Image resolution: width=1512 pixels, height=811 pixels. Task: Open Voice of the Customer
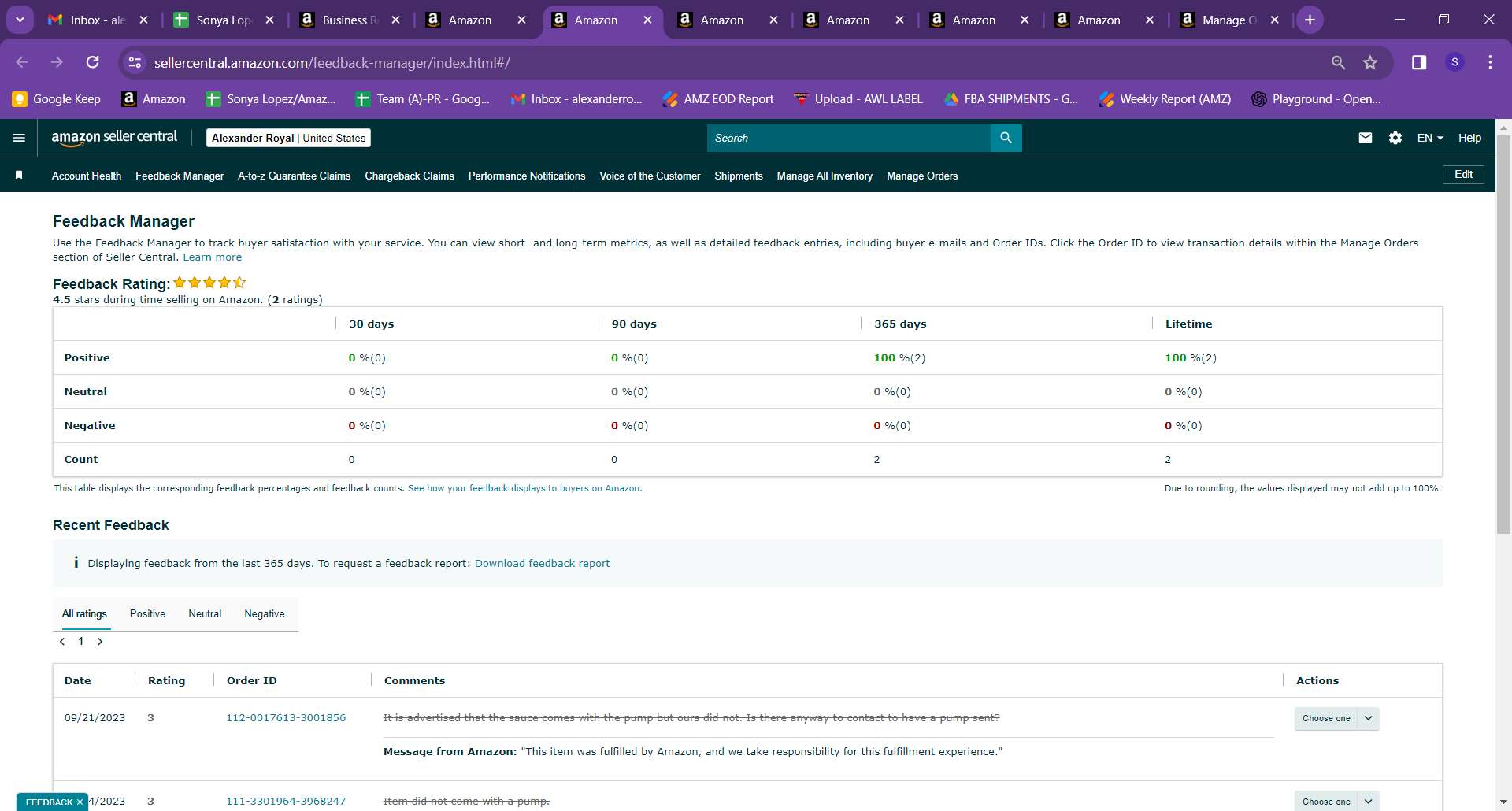650,176
